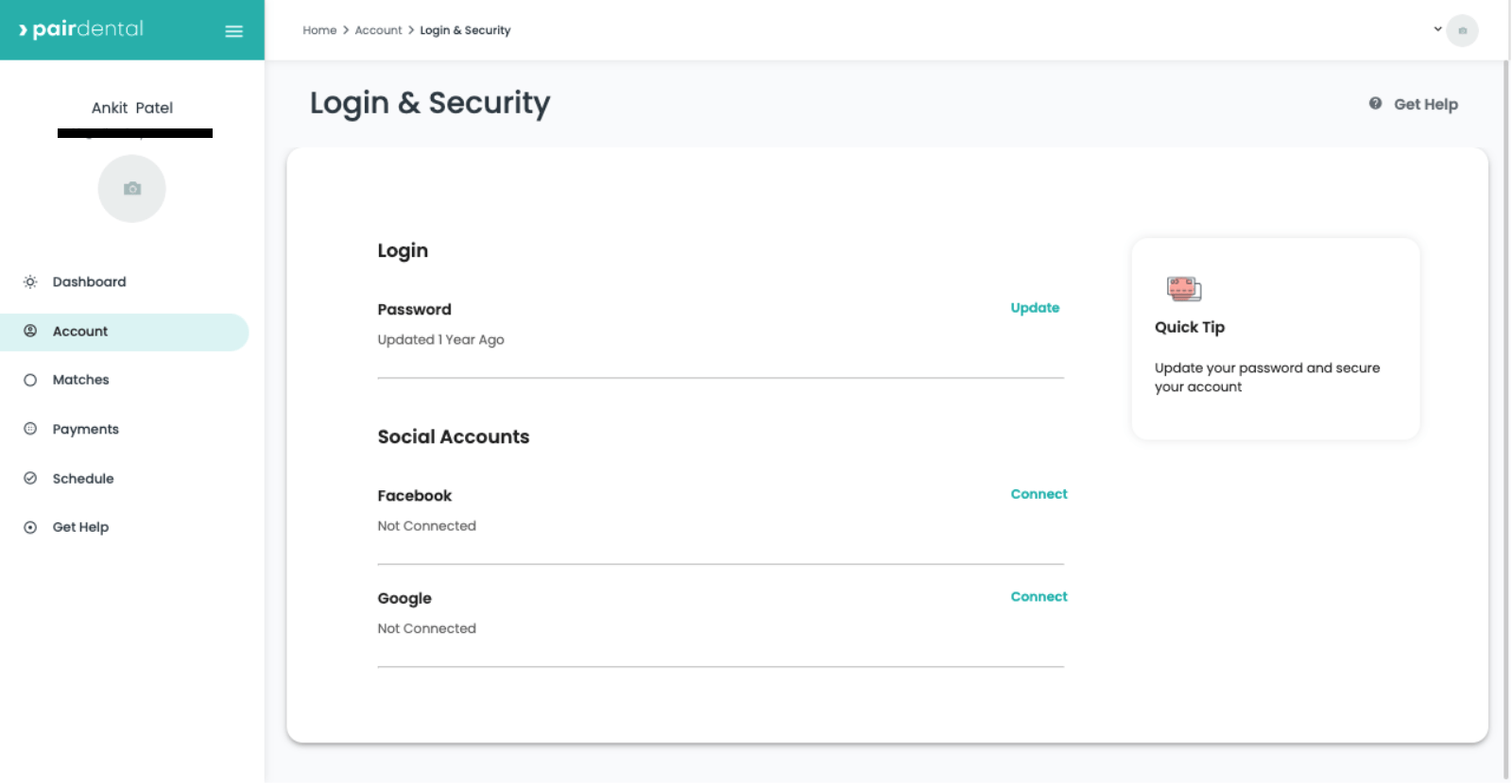Click the Dashboard sun icon
This screenshot has height=784, width=1512.
pyautogui.click(x=30, y=282)
